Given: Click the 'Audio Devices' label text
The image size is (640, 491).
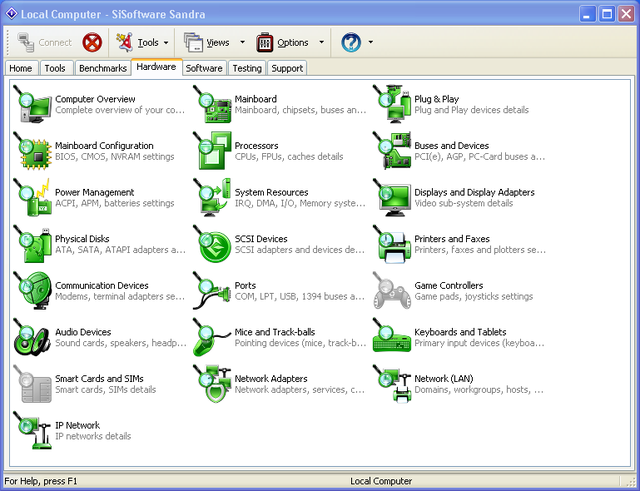Looking at the screenshot, I should tap(83, 332).
